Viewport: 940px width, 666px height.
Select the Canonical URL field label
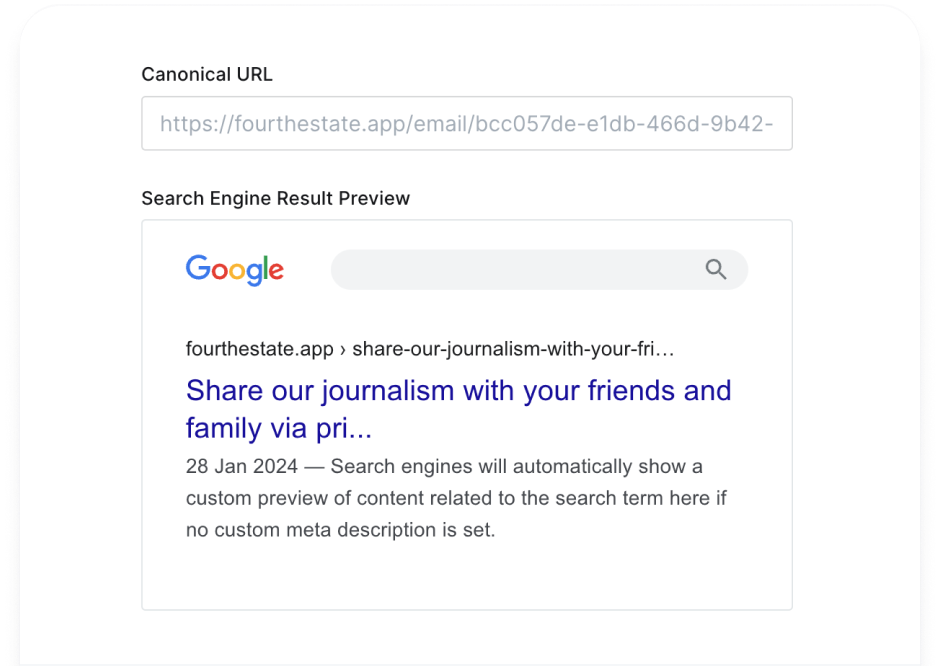[207, 74]
